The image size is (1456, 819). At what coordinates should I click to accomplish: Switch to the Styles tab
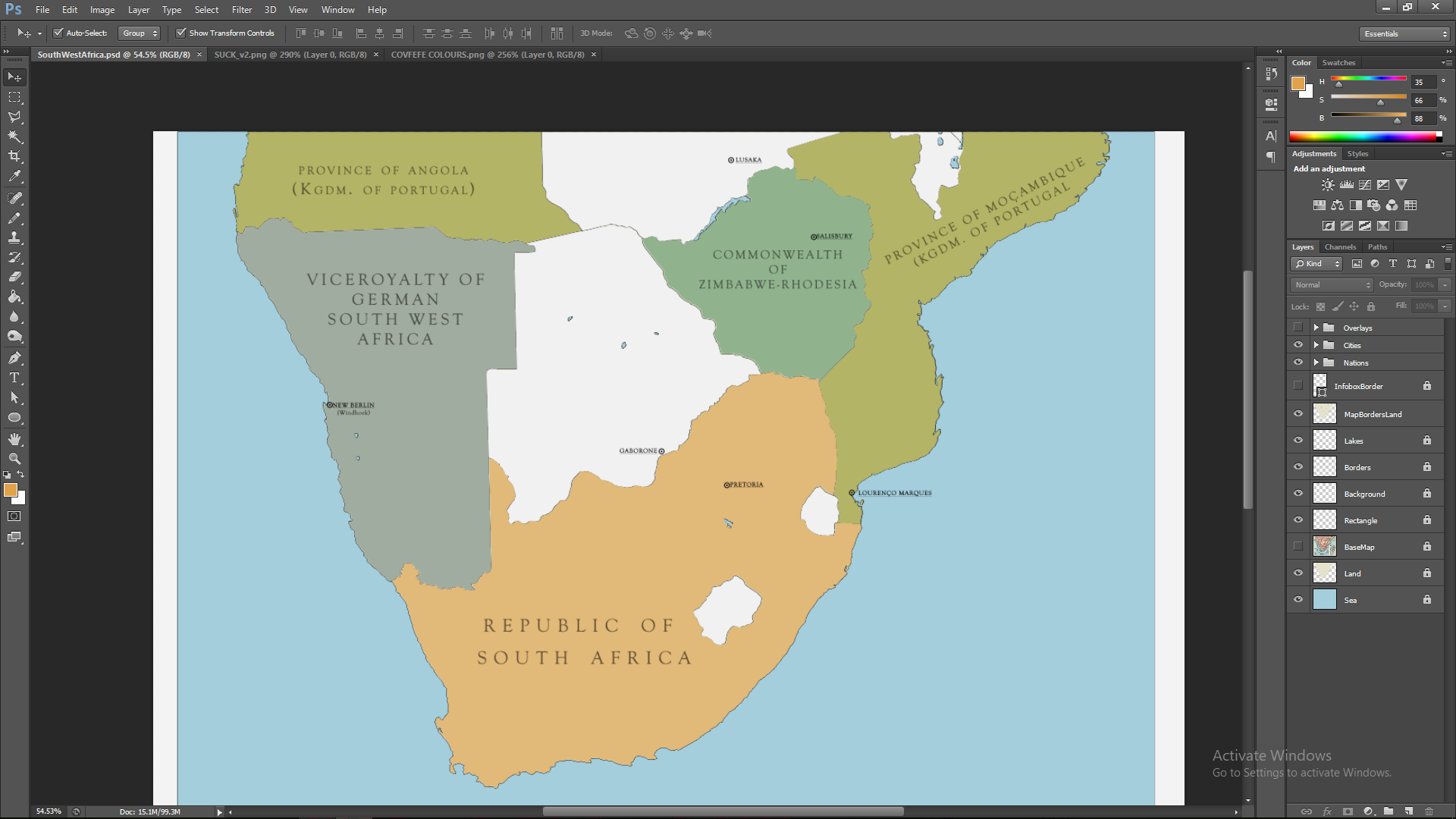tap(1357, 154)
